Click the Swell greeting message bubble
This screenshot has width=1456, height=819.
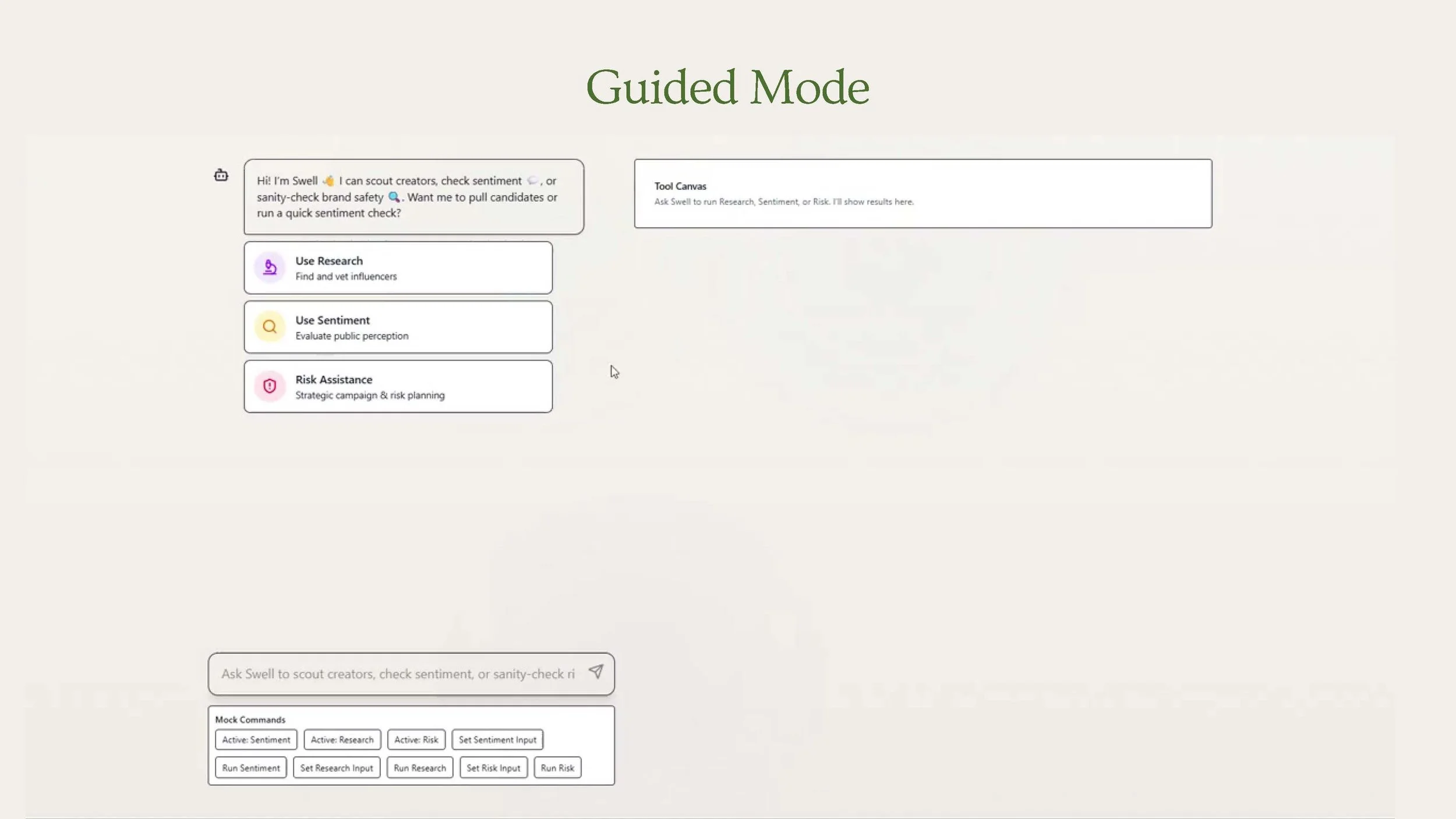click(x=414, y=197)
